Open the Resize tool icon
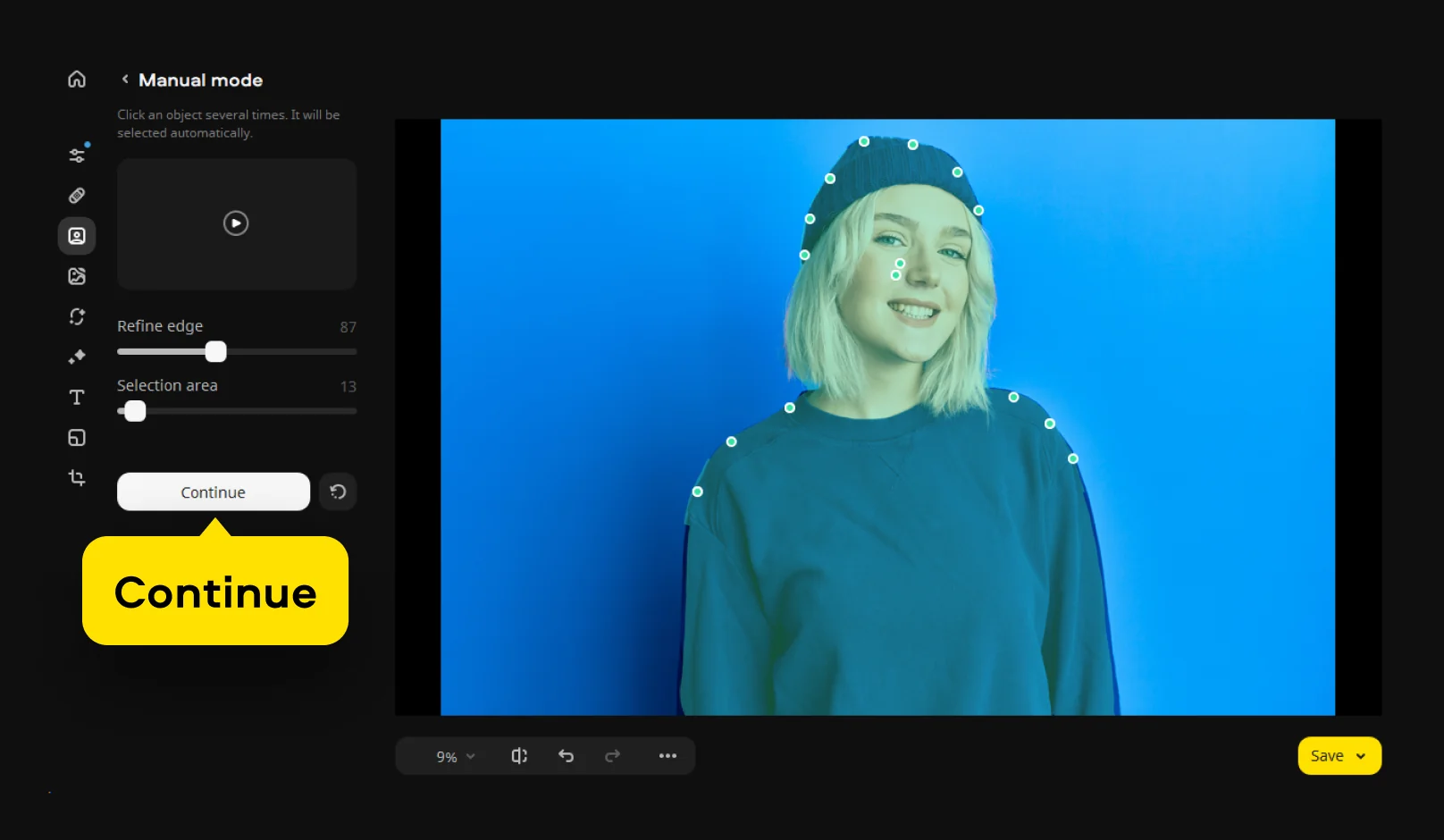 click(x=77, y=438)
